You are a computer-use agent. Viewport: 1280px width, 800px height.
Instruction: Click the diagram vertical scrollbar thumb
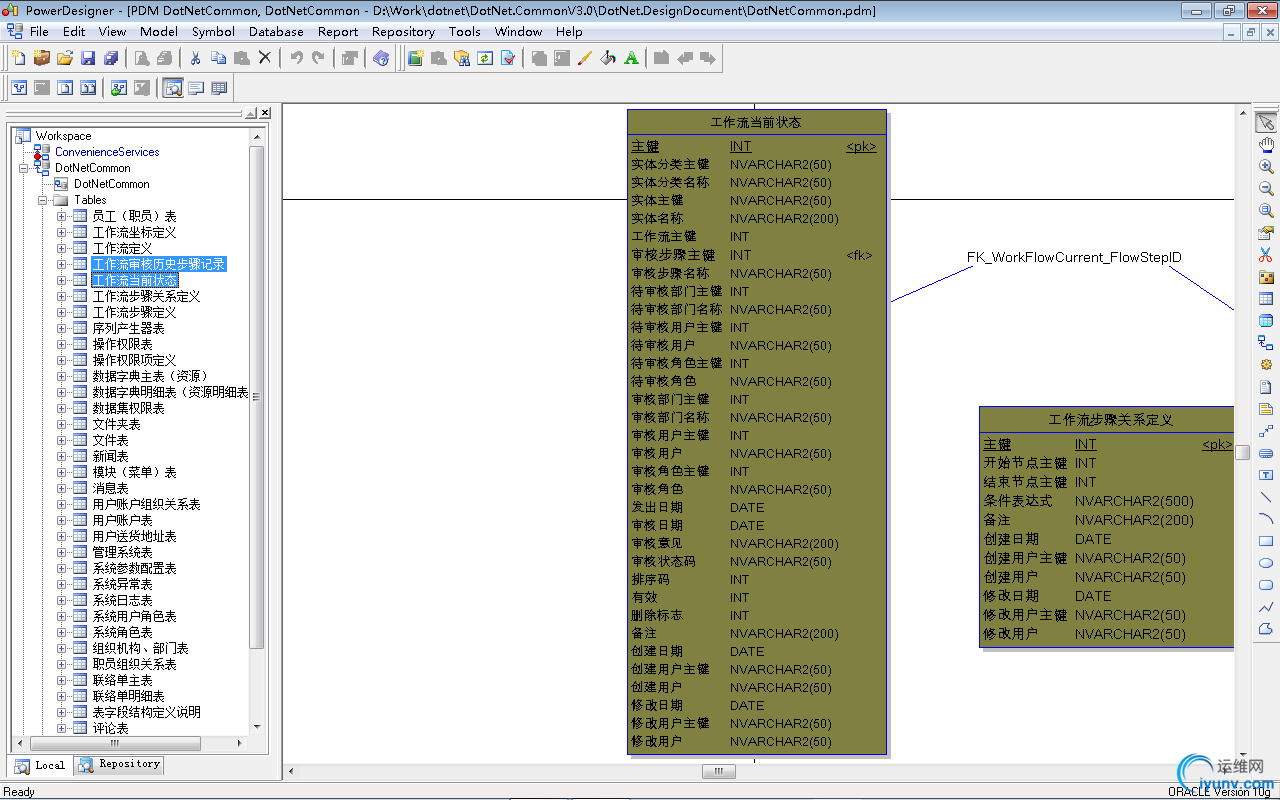tap(1242, 452)
